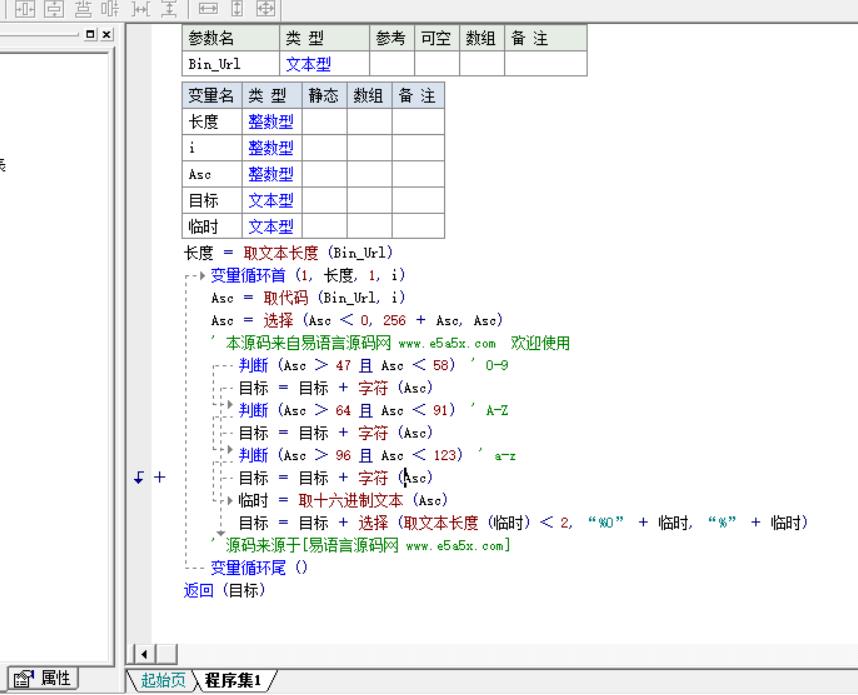This screenshot has width=858, height=695.
Task: Click the 整数型 type in the Asc row
Action: point(271,174)
